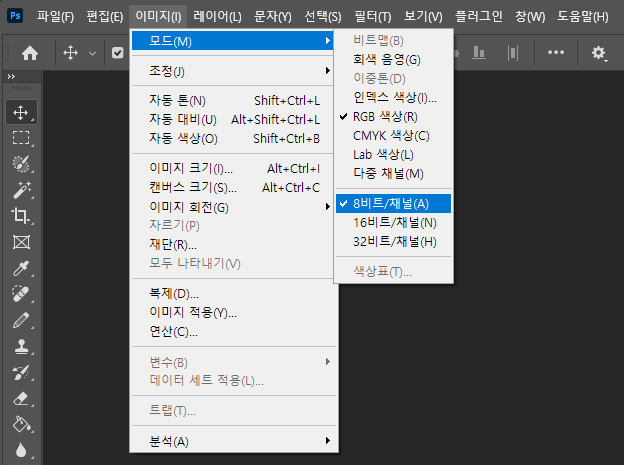Open the tool preset picker chevron
Image resolution: width=624 pixels, height=465 pixels.
point(92,53)
